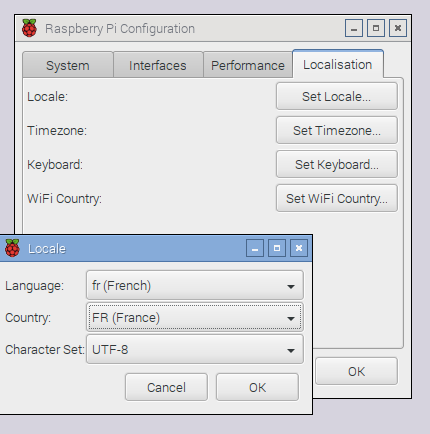Minimize the Raspberry Pi Configuration window
Image resolution: width=430 pixels, height=434 pixels.
pos(354,28)
